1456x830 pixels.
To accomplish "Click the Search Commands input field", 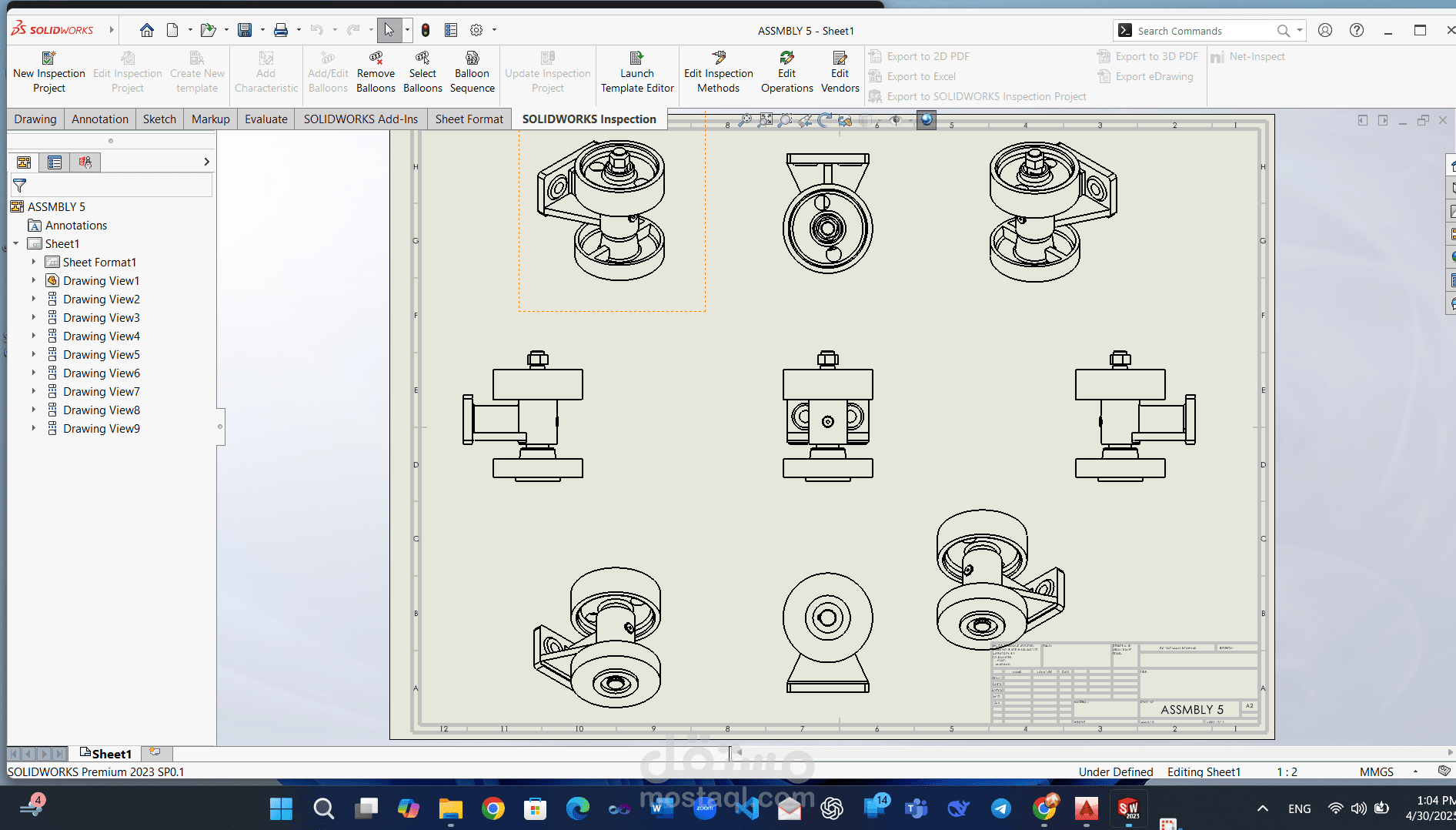I will pyautogui.click(x=1204, y=31).
